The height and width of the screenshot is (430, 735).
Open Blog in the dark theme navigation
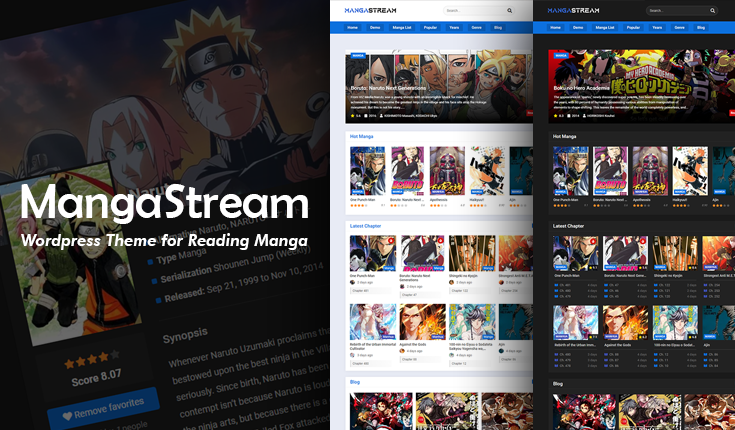coord(701,28)
